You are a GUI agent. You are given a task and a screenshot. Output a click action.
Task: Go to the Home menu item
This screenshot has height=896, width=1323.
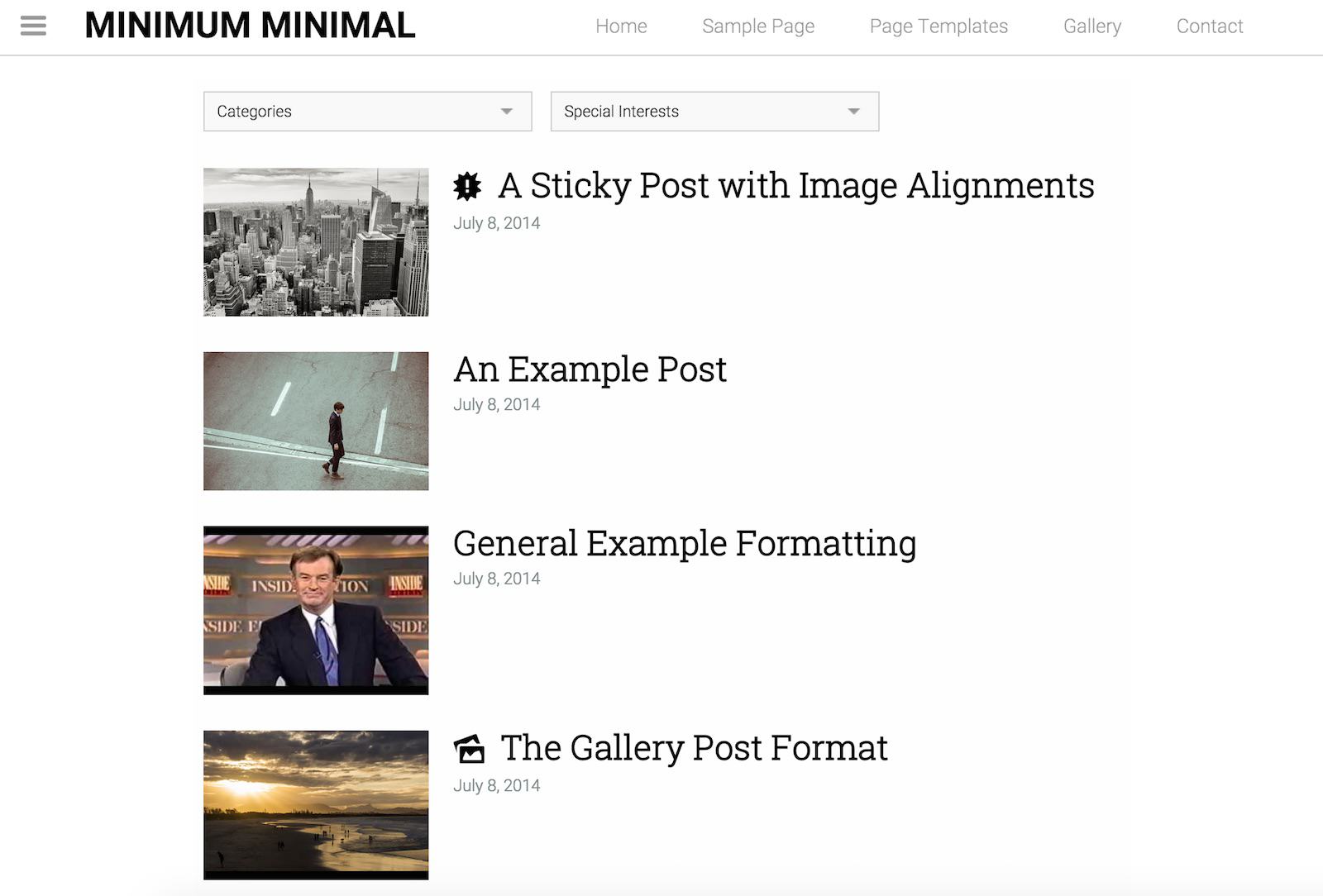621,26
